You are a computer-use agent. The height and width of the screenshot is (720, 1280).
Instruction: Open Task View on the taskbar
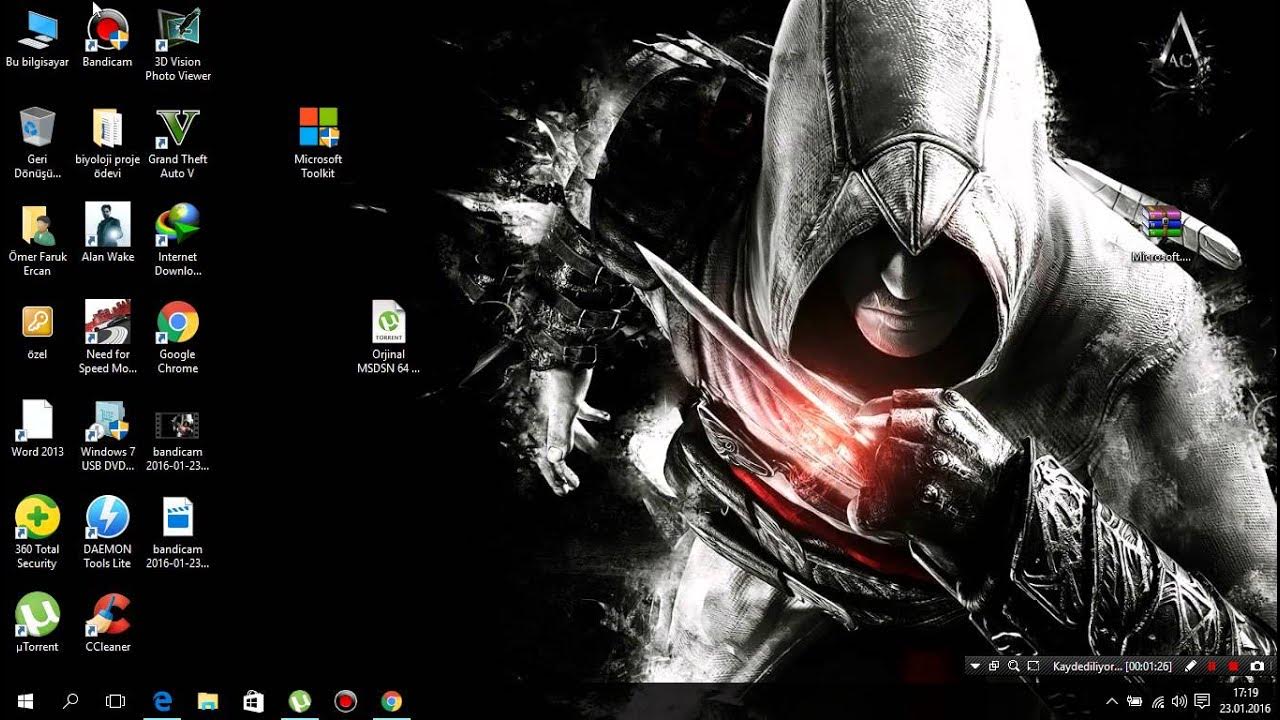tap(115, 701)
